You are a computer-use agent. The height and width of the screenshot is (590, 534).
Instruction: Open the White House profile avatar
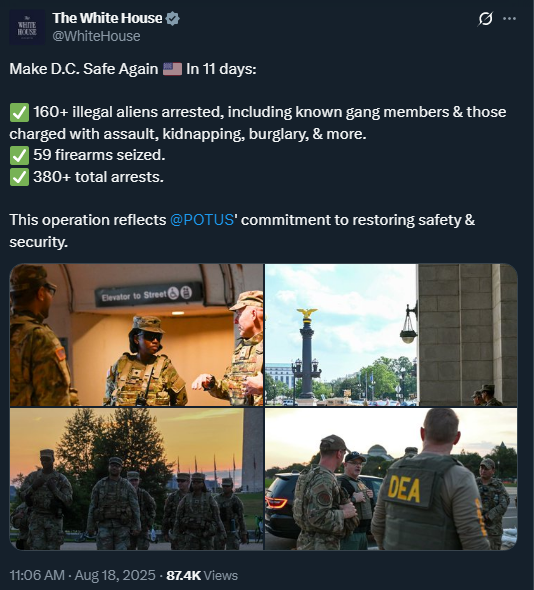coord(27,27)
